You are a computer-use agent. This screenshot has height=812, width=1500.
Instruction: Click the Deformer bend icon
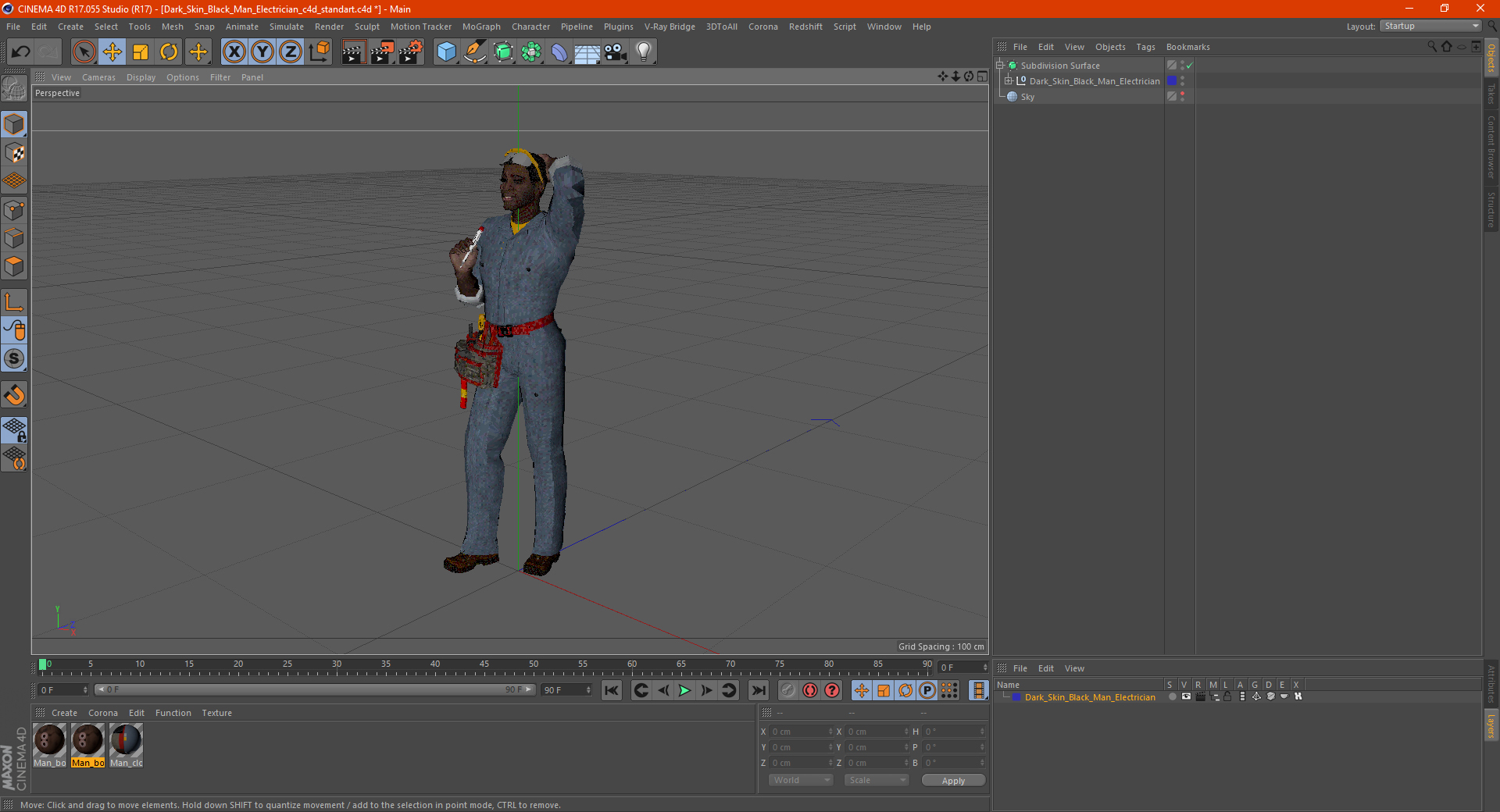559,52
